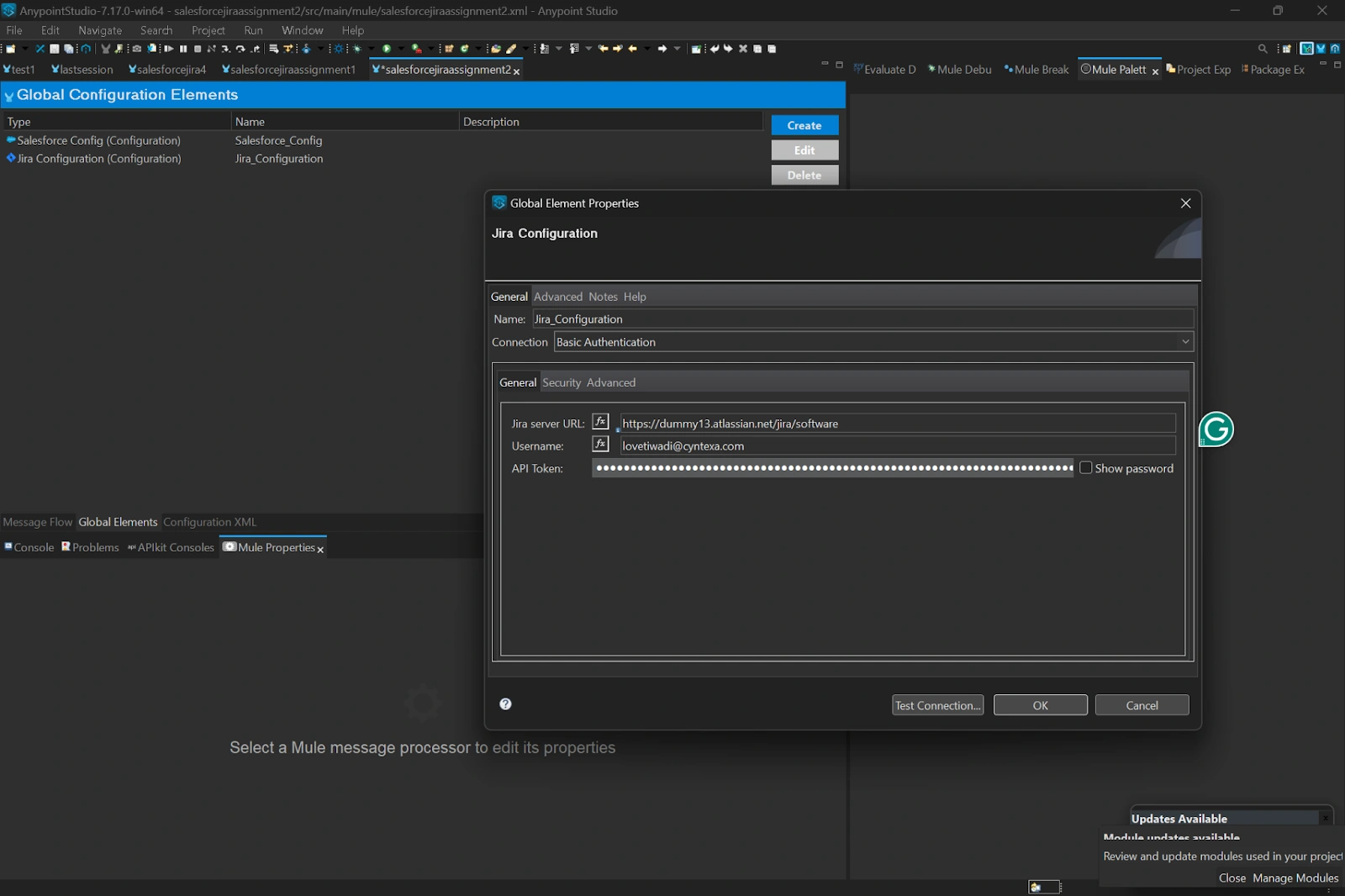Click inside the API Token input field

pyautogui.click(x=832, y=468)
